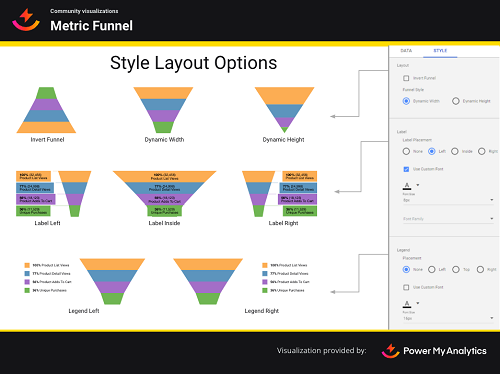The image size is (500, 374).
Task: Set Label Placement to Left
Action: click(x=432, y=151)
